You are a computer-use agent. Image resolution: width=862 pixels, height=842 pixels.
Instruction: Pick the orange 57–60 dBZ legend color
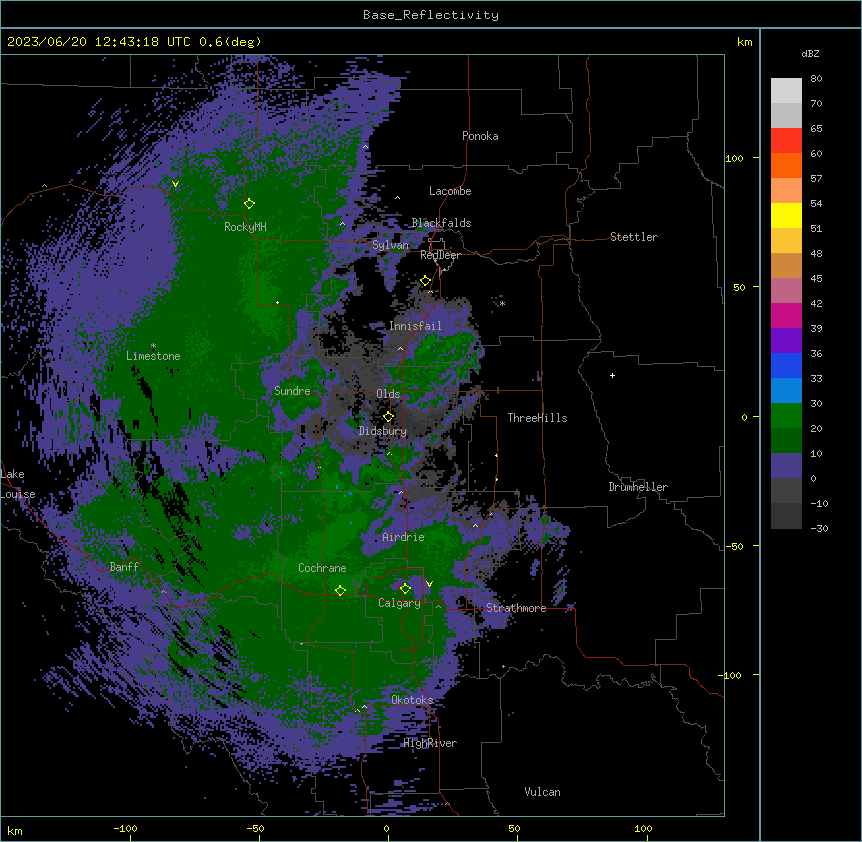click(786, 165)
